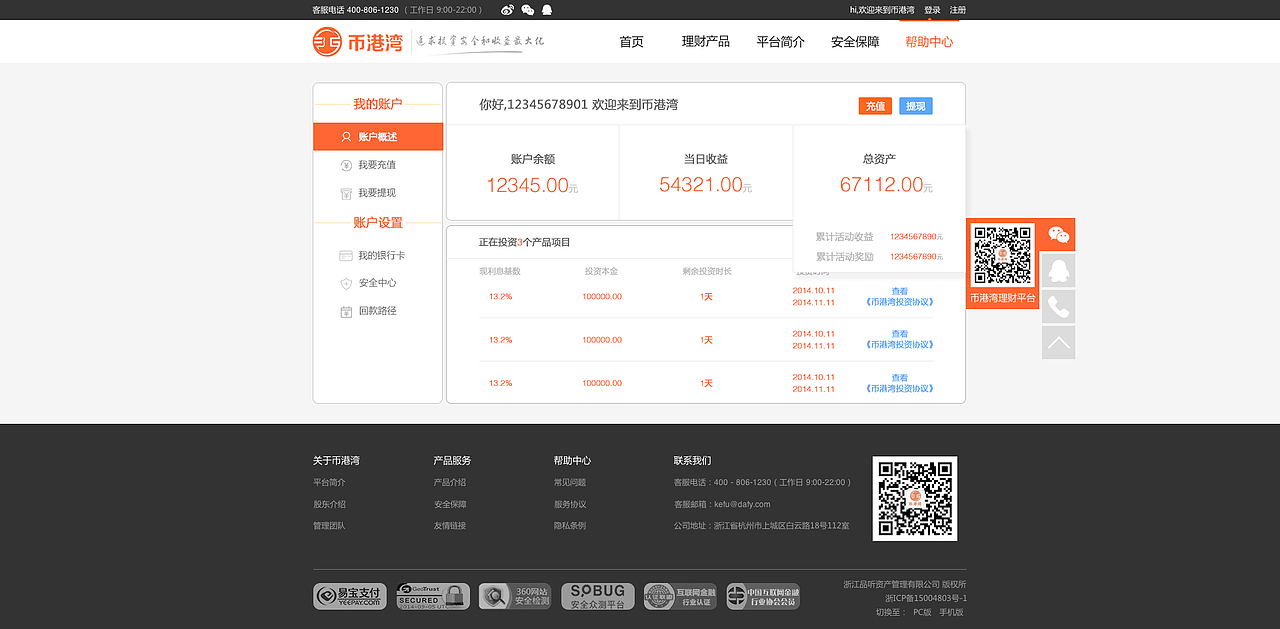
Task: Click 登录 link in top bar
Action: (x=932, y=10)
